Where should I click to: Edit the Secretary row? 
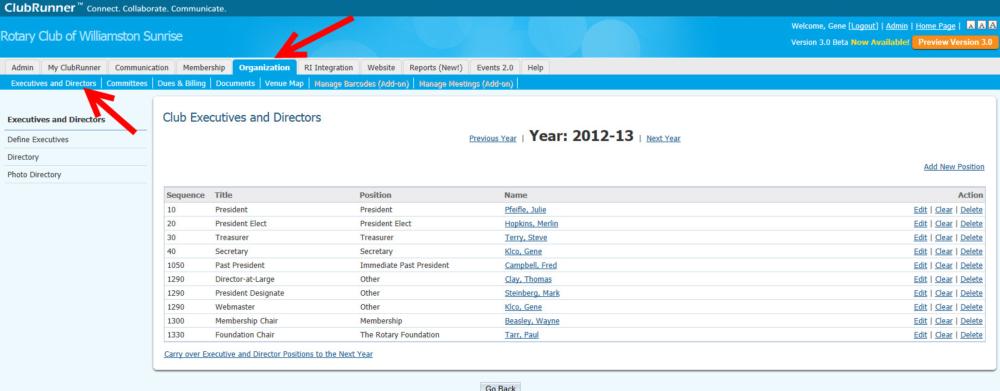coord(920,252)
